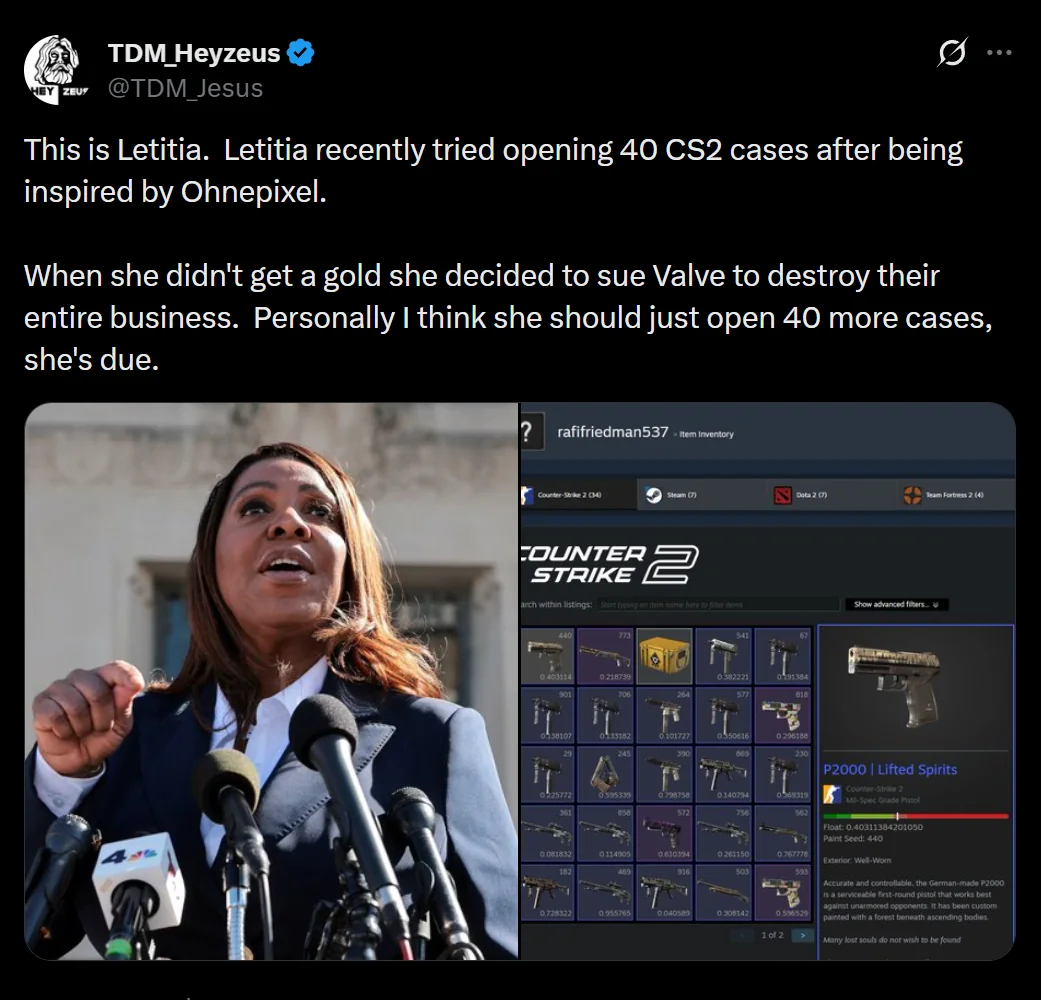This screenshot has width=1041, height=1000.
Task: Open the Letitia press conference photo
Action: 271,681
